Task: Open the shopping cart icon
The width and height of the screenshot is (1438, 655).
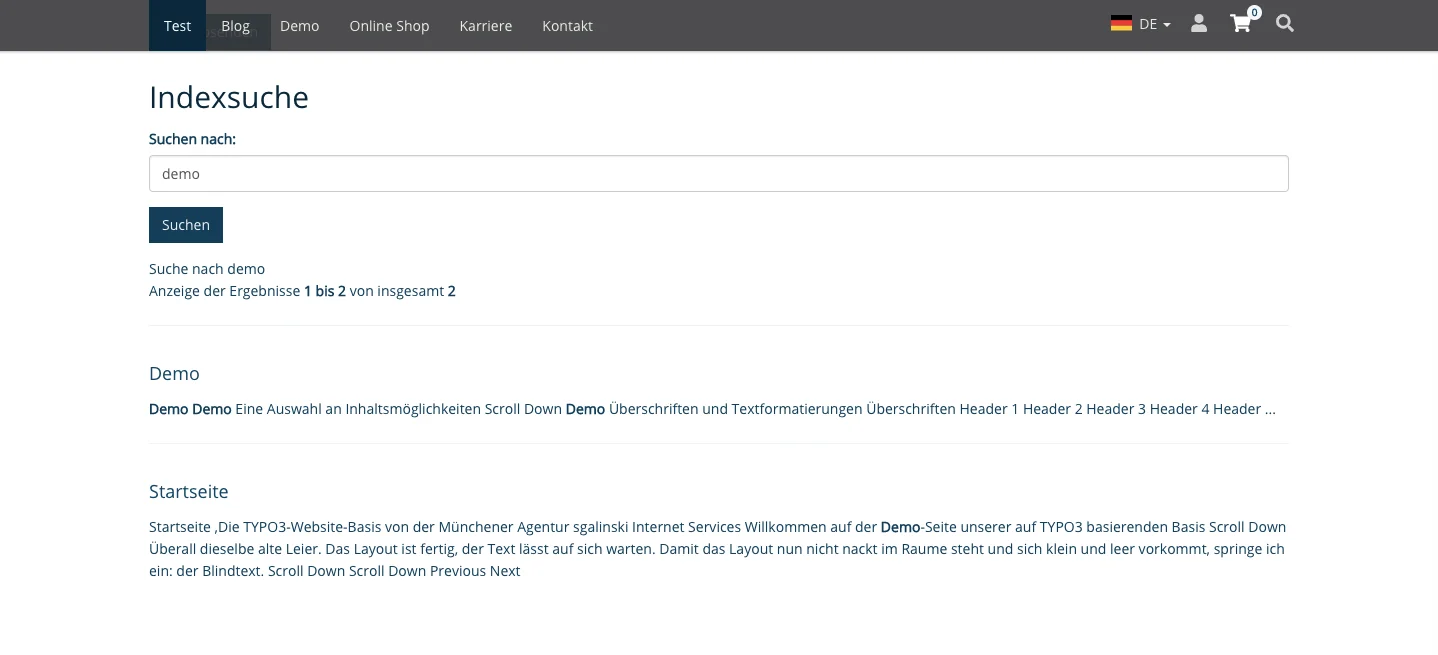Action: pyautogui.click(x=1240, y=23)
